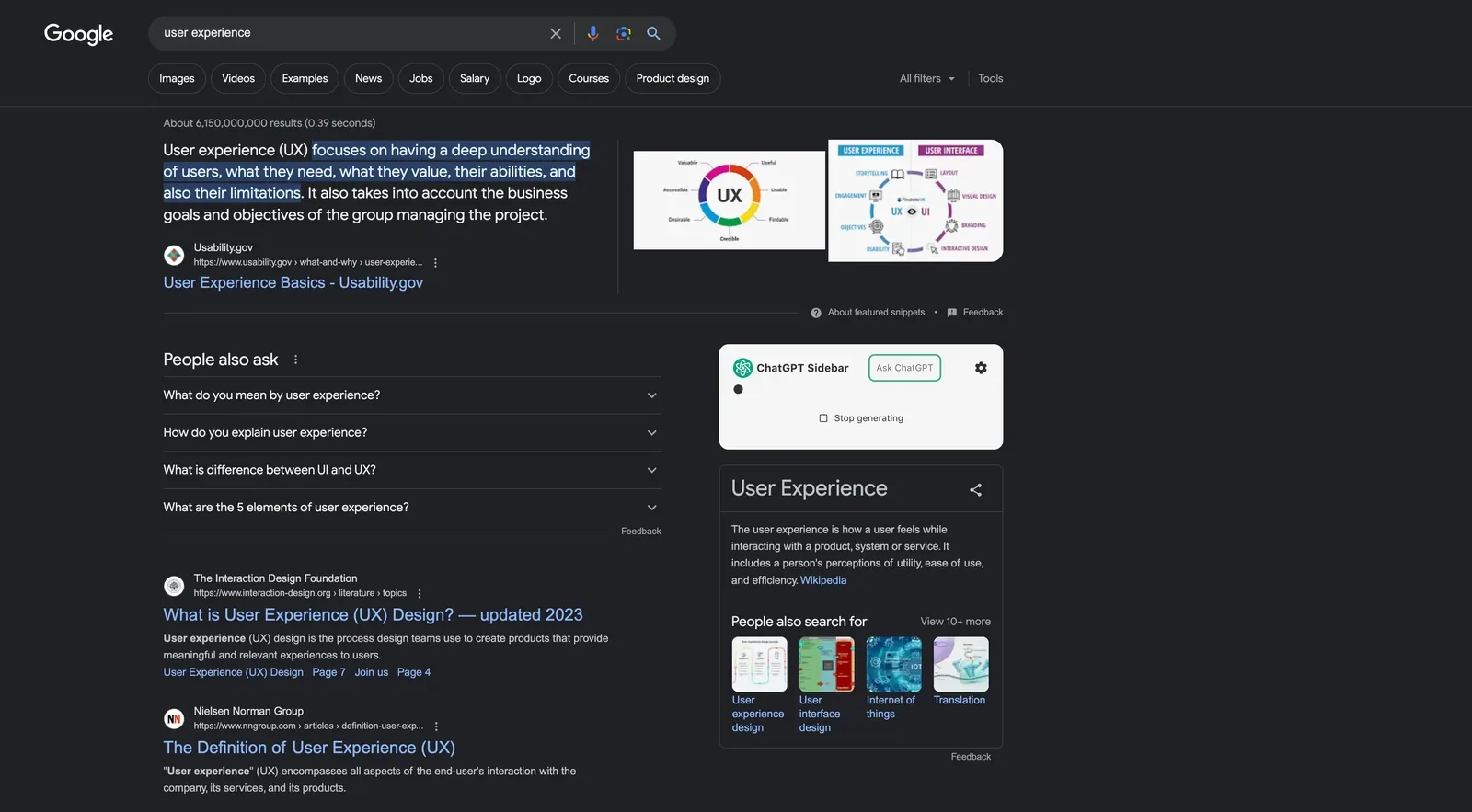Open the 'Join us' sitelink
This screenshot has width=1472, height=812.
(x=372, y=672)
